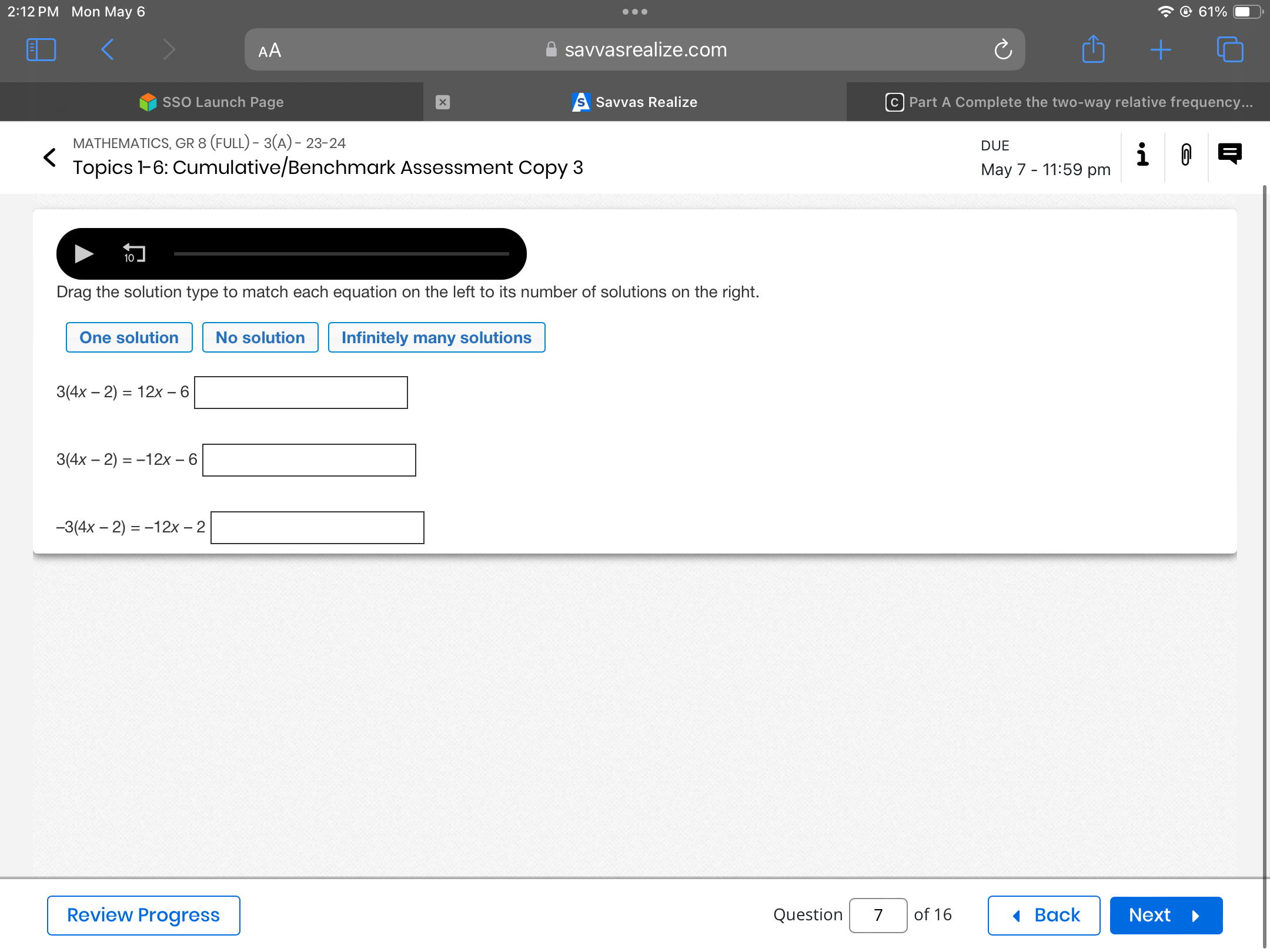Open the AA reader text options

click(x=270, y=51)
